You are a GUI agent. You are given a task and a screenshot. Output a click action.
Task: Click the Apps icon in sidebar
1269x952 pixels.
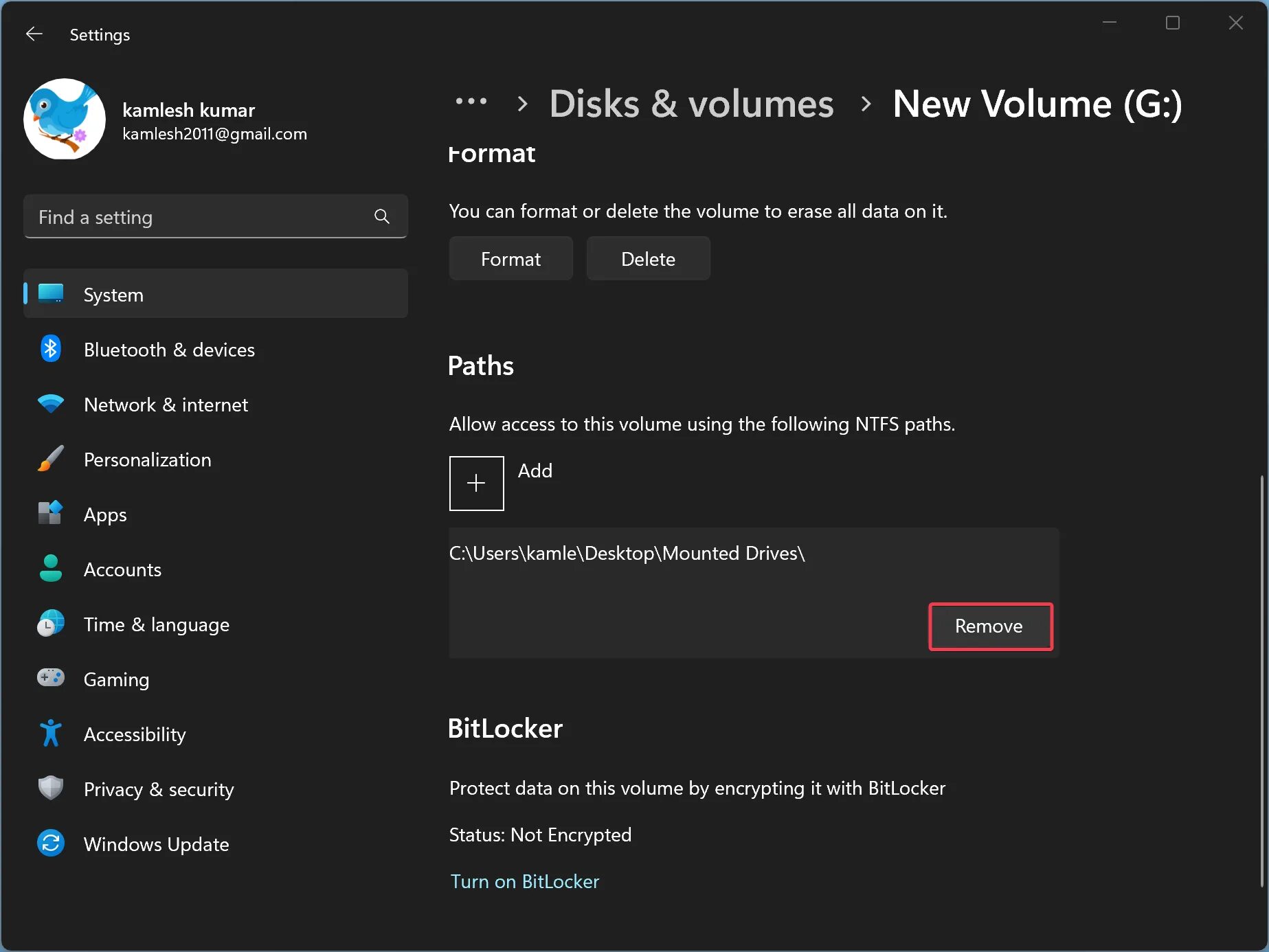pyautogui.click(x=51, y=514)
